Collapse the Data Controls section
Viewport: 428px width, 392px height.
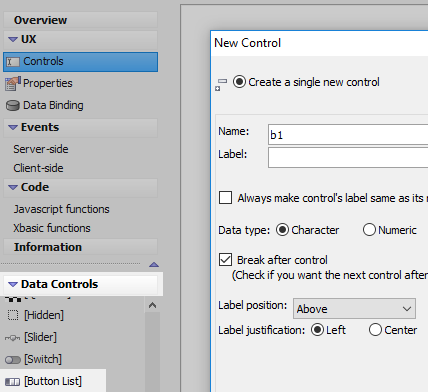point(13,284)
